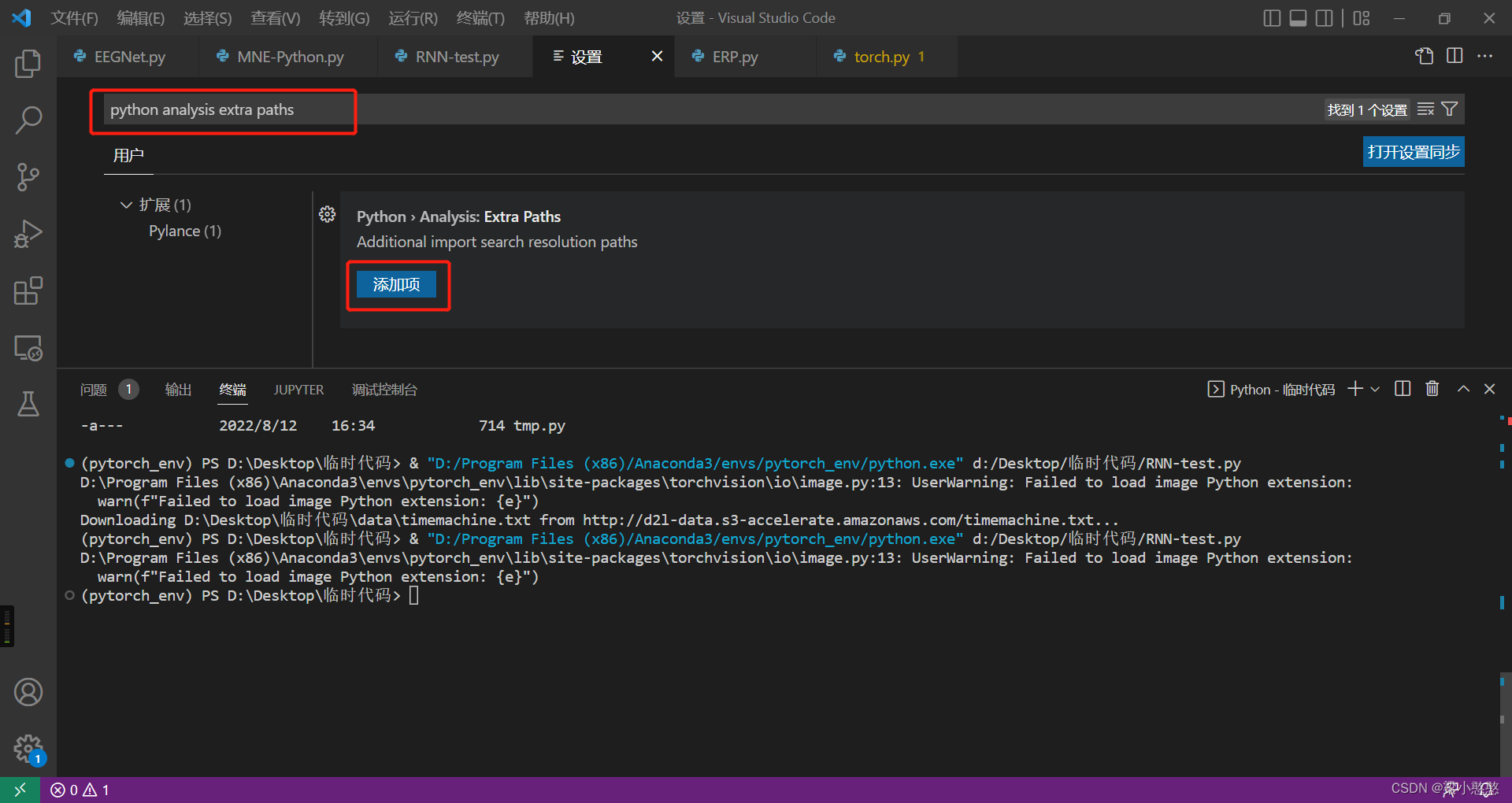Viewport: 1512px width, 803px height.
Task: Open the 编辑(E) menu
Action: tap(140, 18)
